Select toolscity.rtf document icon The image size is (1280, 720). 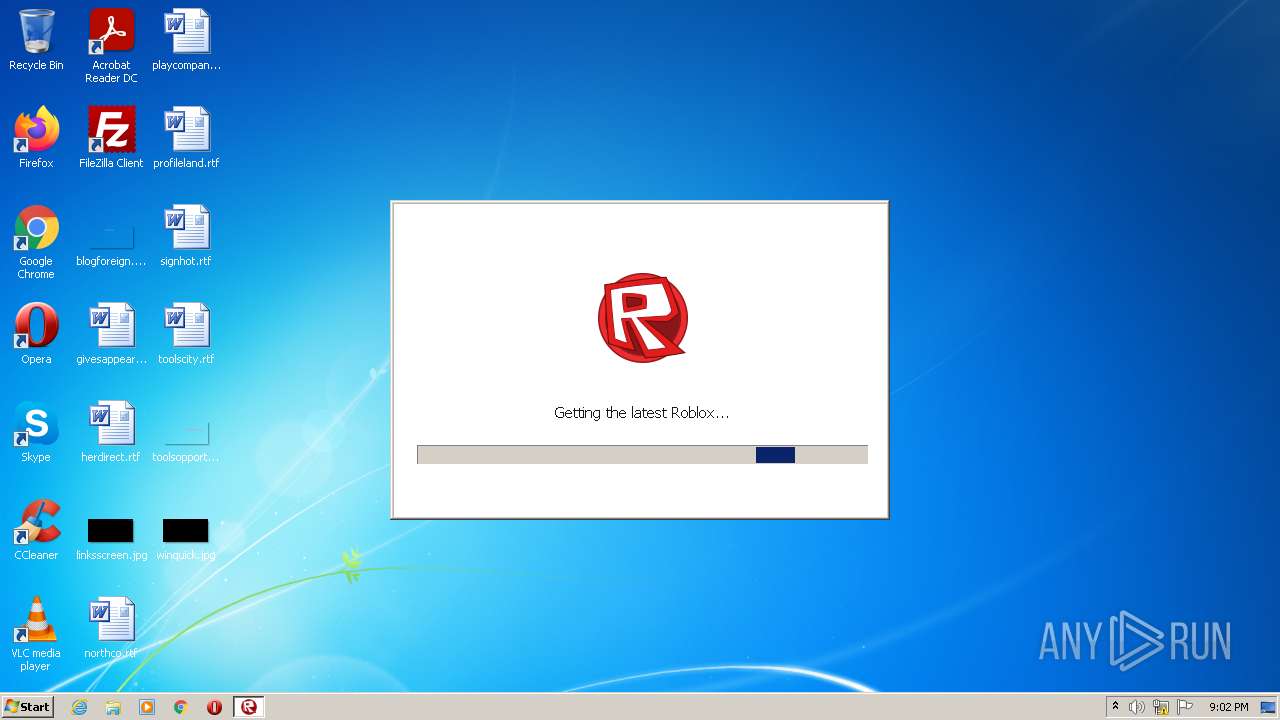click(186, 334)
